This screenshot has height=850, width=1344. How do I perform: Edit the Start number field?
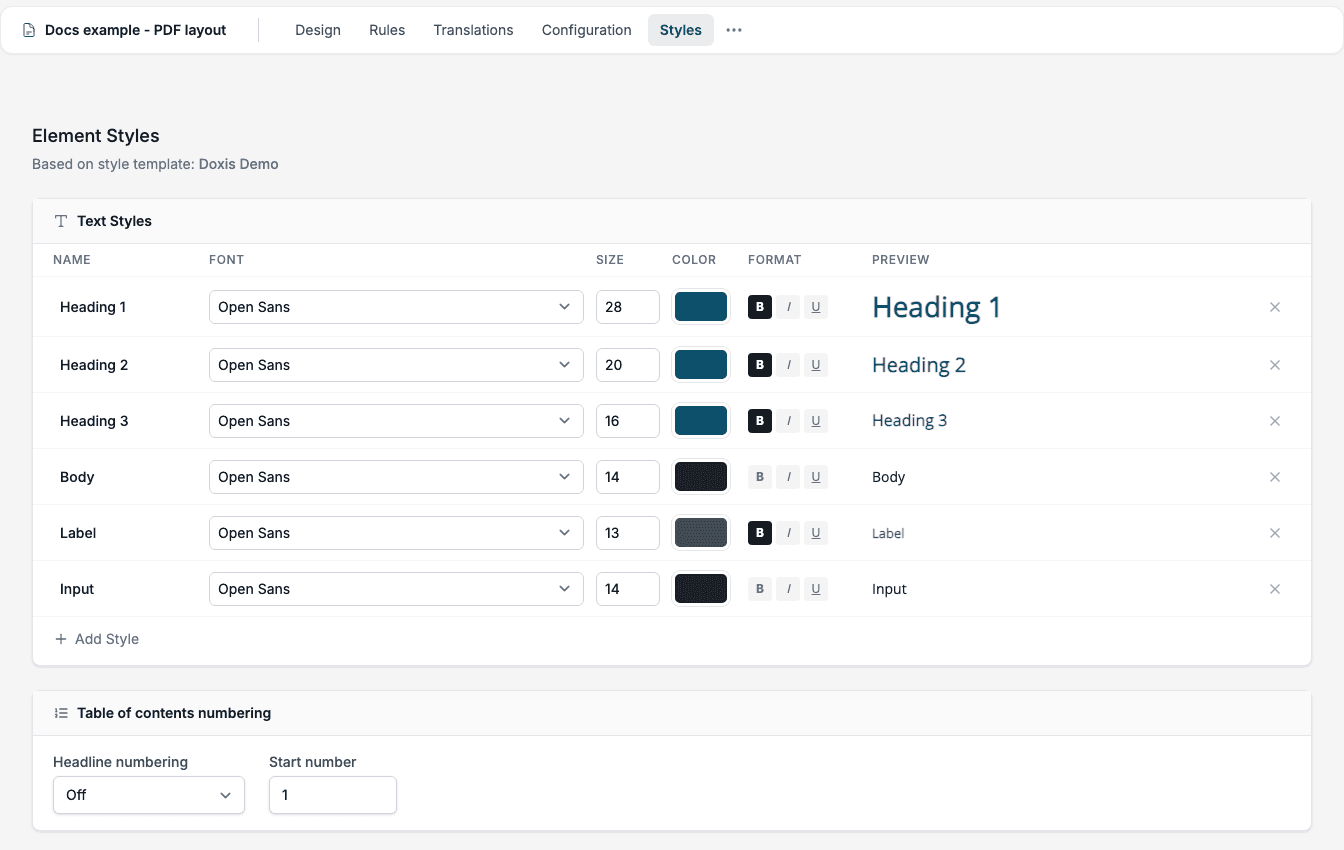click(x=333, y=795)
